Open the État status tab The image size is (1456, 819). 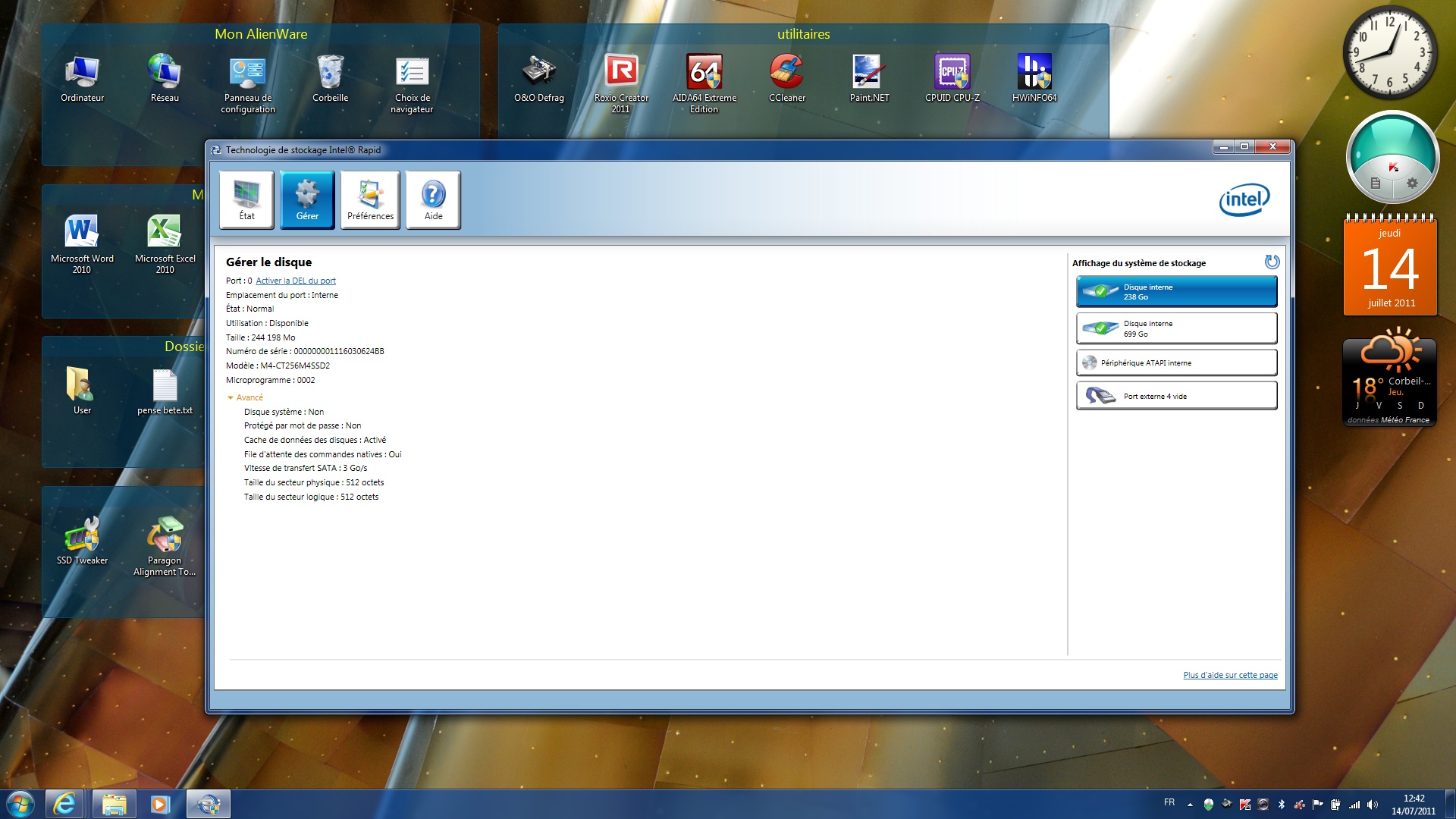point(246,199)
